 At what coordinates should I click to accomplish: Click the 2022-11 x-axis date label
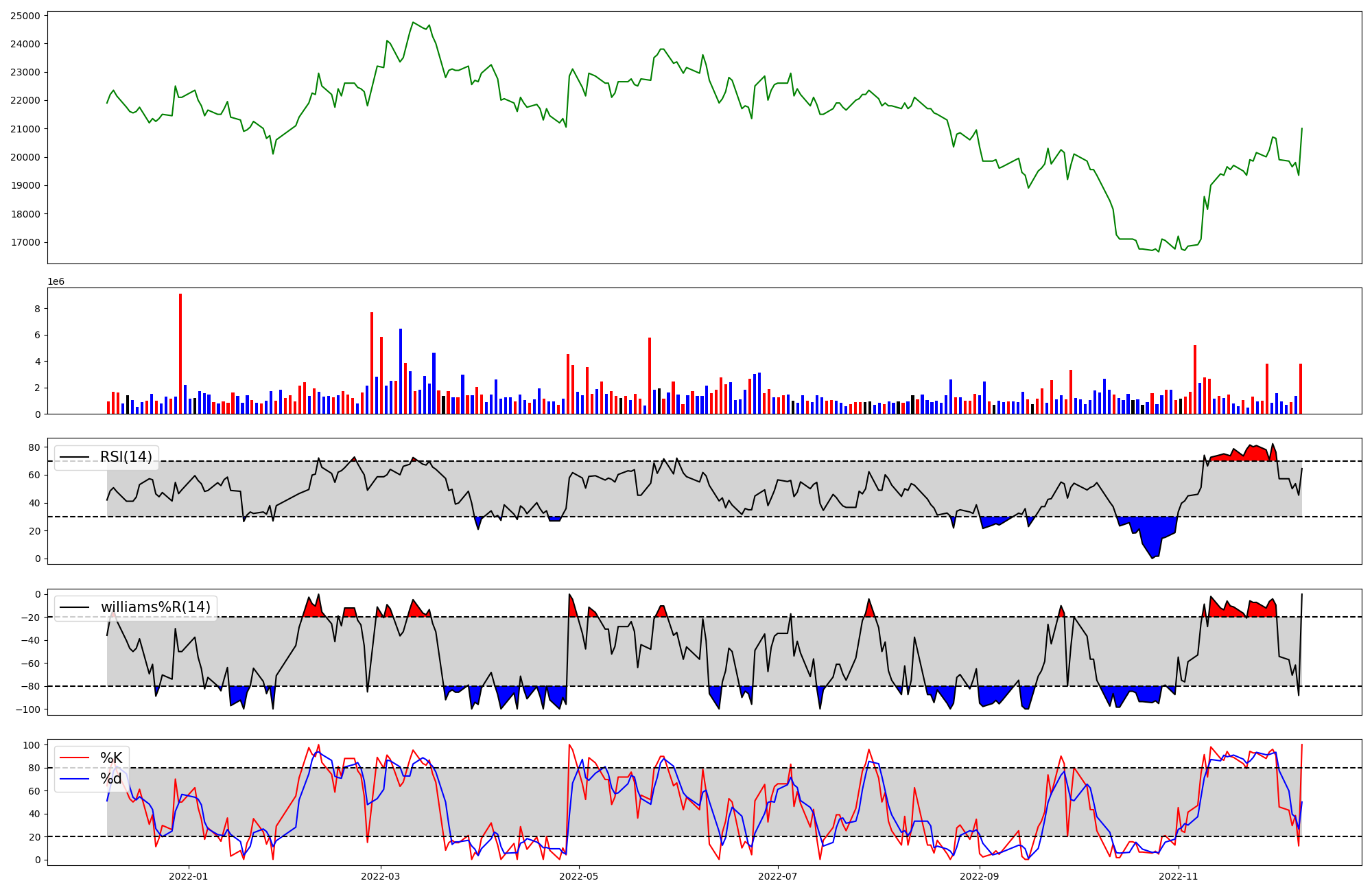click(1179, 876)
